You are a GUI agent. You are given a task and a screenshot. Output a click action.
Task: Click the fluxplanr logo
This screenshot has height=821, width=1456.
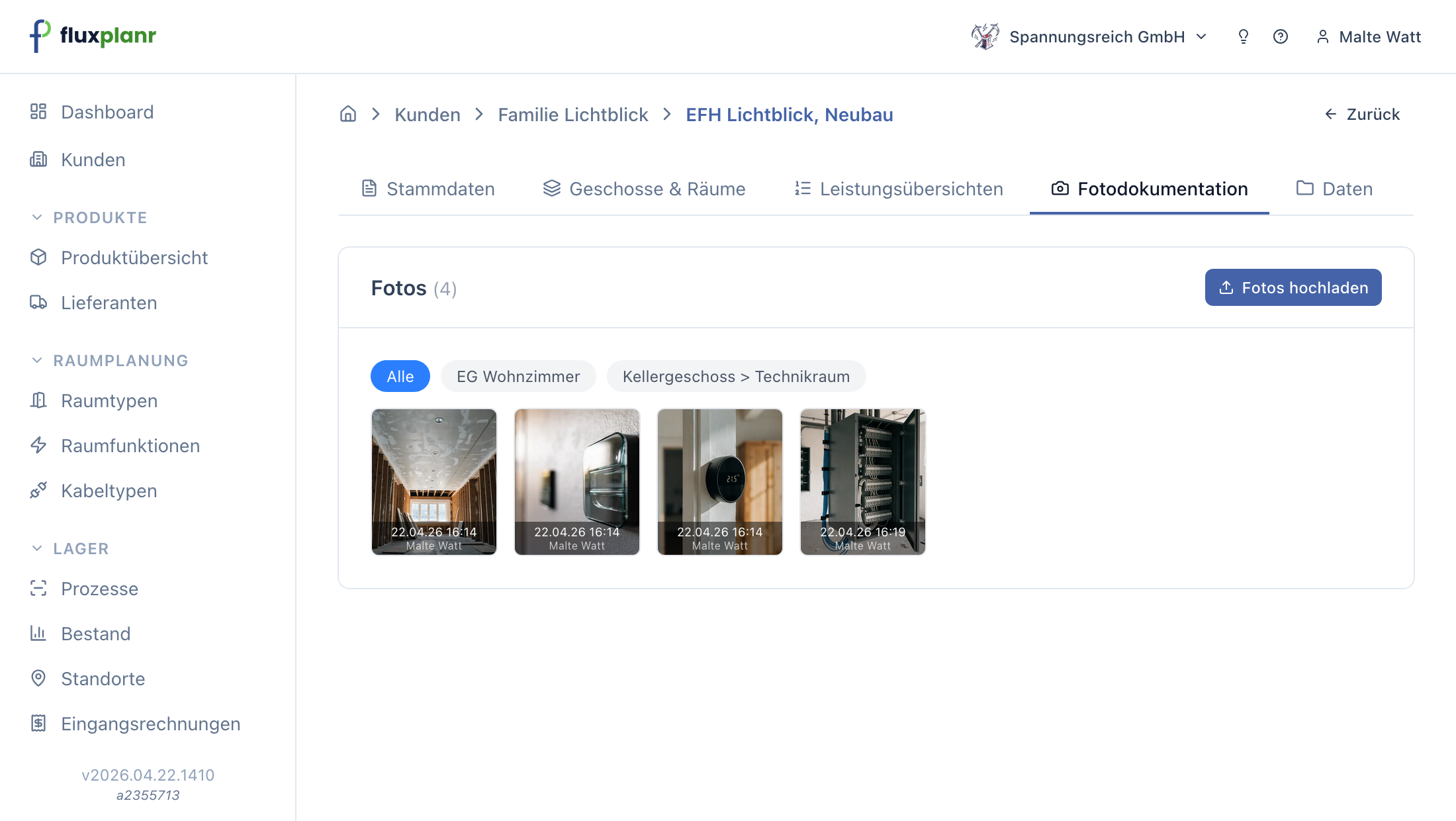click(93, 36)
